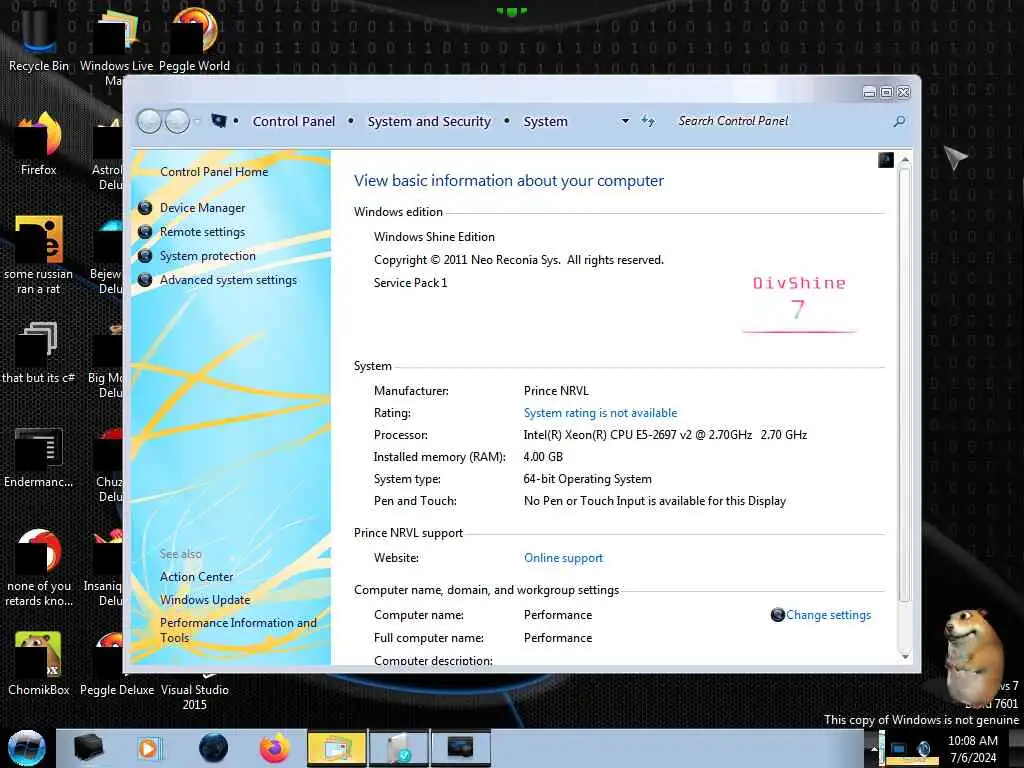Image resolution: width=1024 pixels, height=768 pixels.
Task: Open Device Manager from the sidebar
Action: (202, 208)
